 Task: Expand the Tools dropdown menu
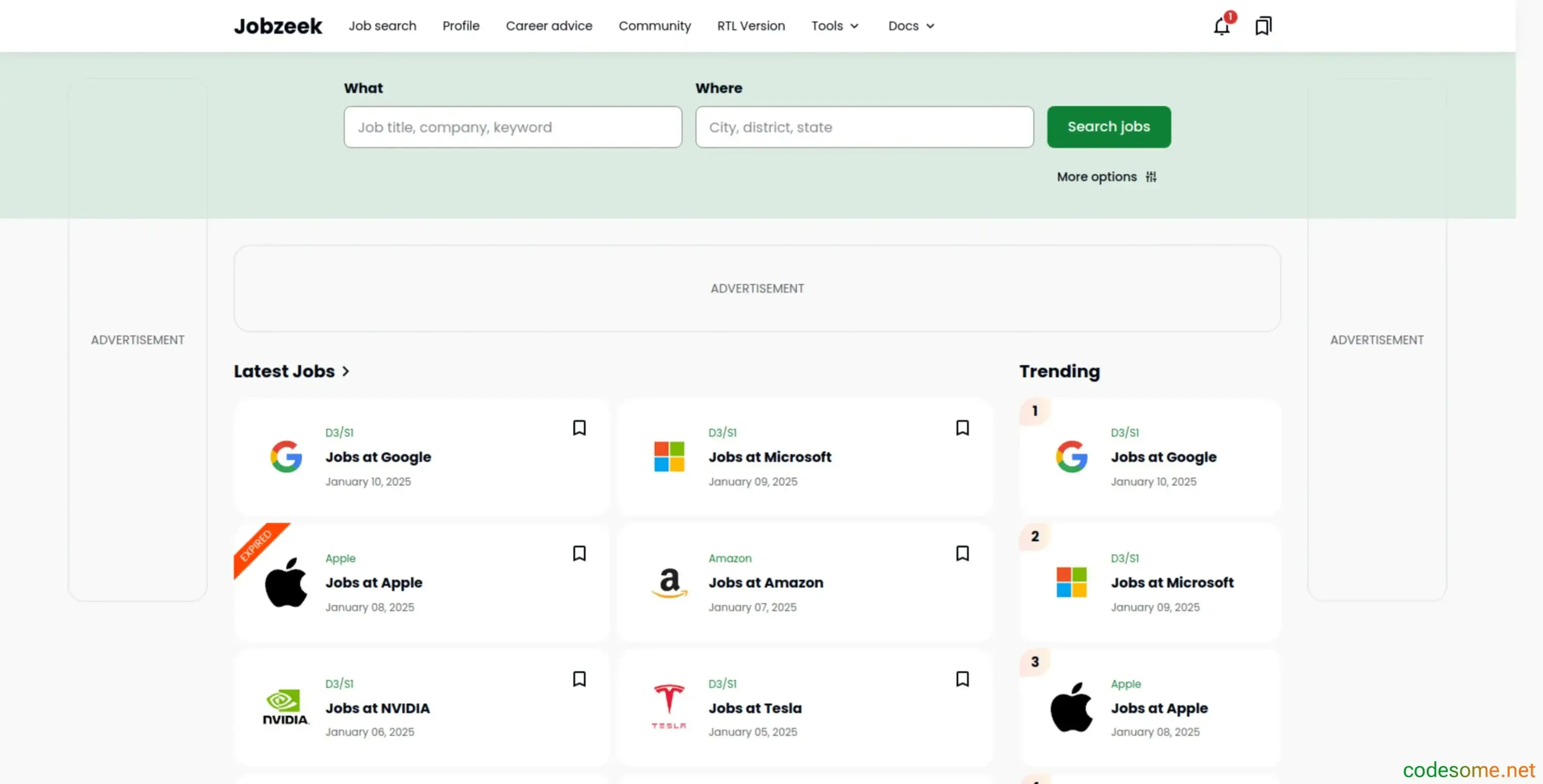pos(835,26)
